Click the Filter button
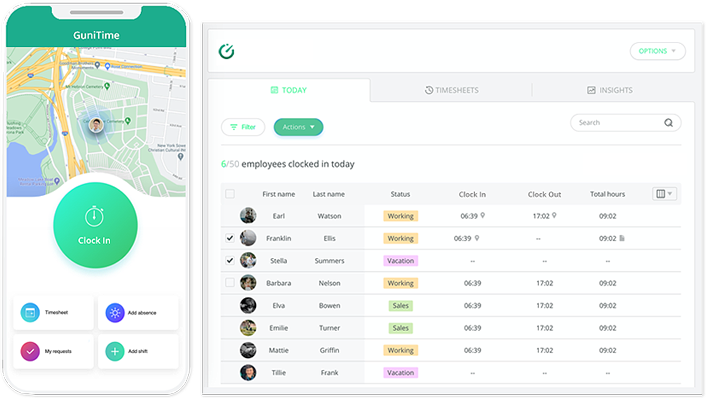706x398 pixels. coord(243,127)
